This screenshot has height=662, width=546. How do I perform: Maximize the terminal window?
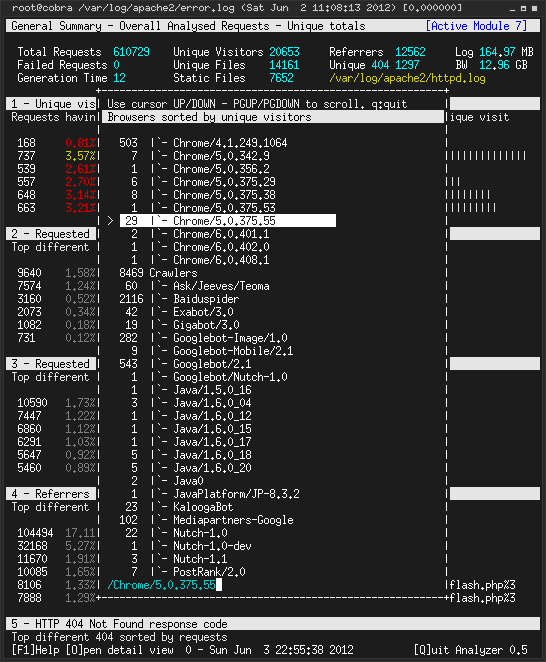[523, 8]
